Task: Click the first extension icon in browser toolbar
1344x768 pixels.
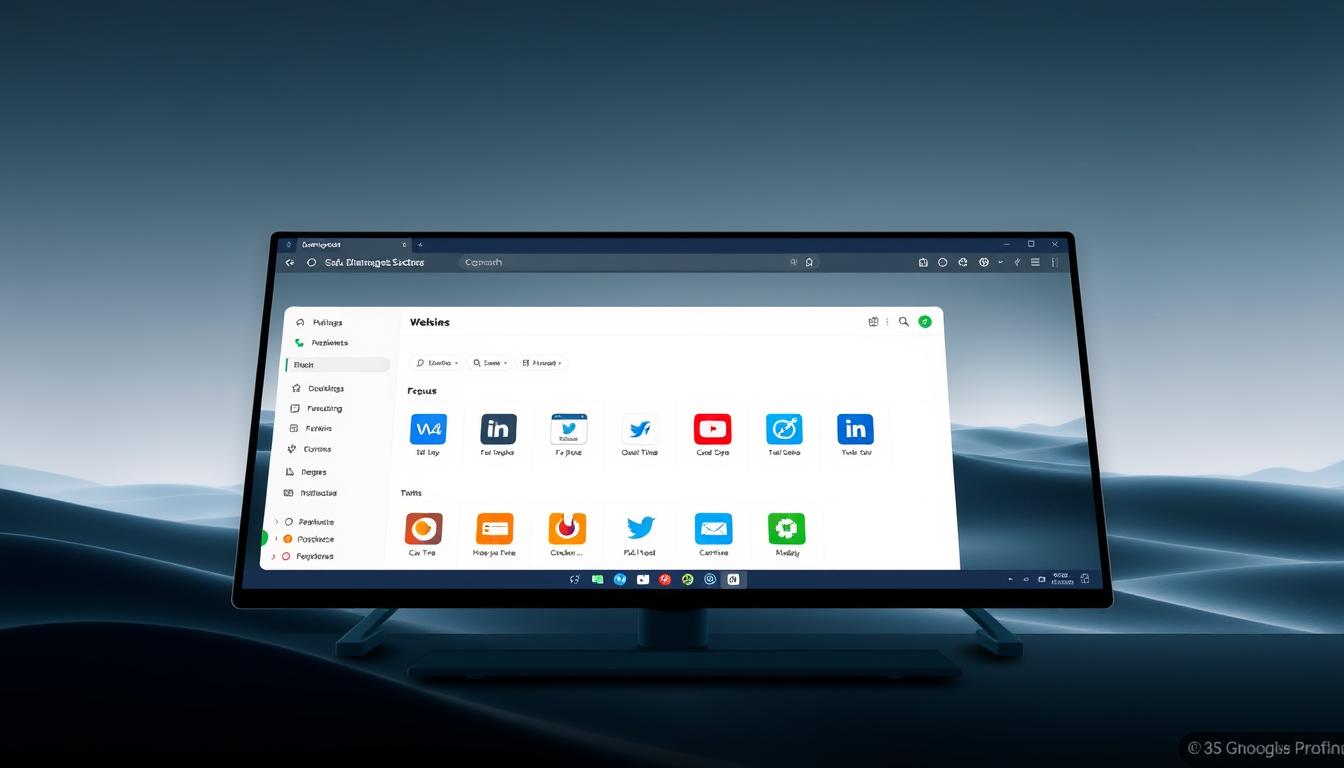Action: coord(923,262)
